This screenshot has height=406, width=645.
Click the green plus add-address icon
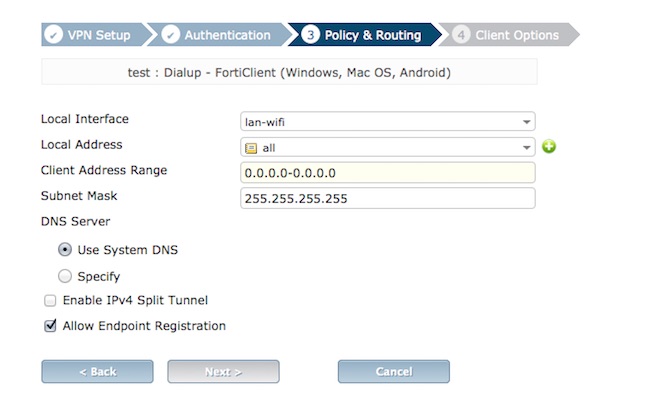(549, 146)
